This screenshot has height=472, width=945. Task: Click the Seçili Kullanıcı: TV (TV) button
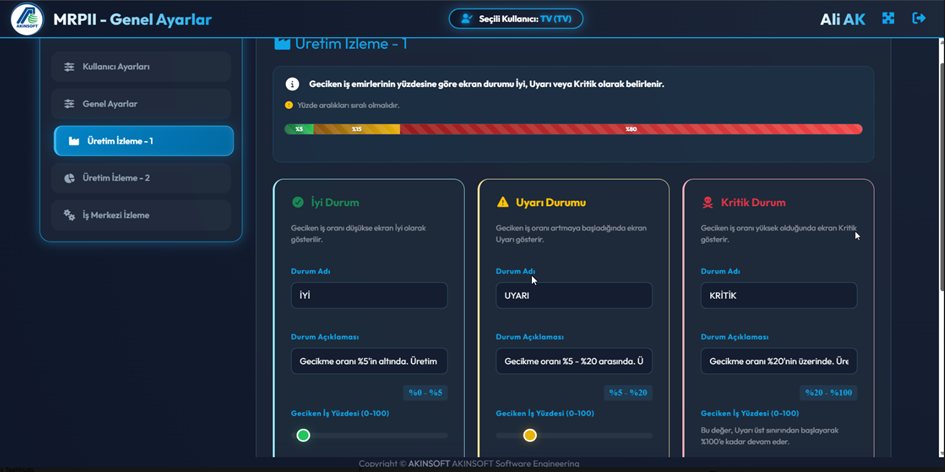point(516,19)
